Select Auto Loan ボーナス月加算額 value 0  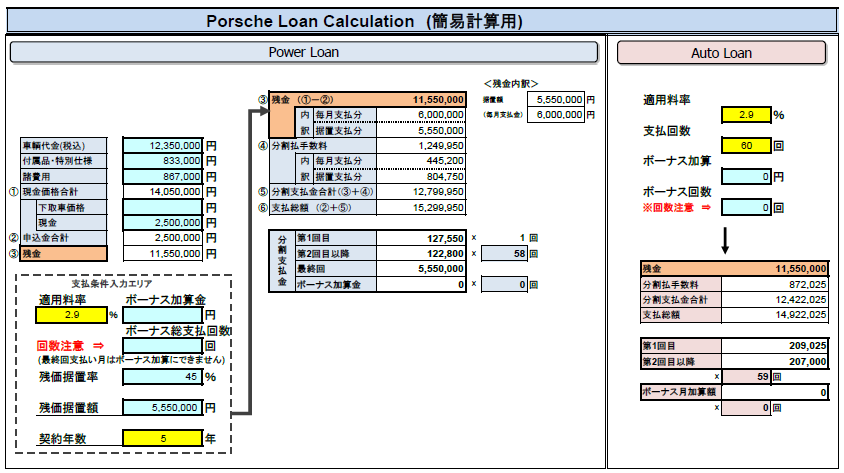click(x=775, y=392)
